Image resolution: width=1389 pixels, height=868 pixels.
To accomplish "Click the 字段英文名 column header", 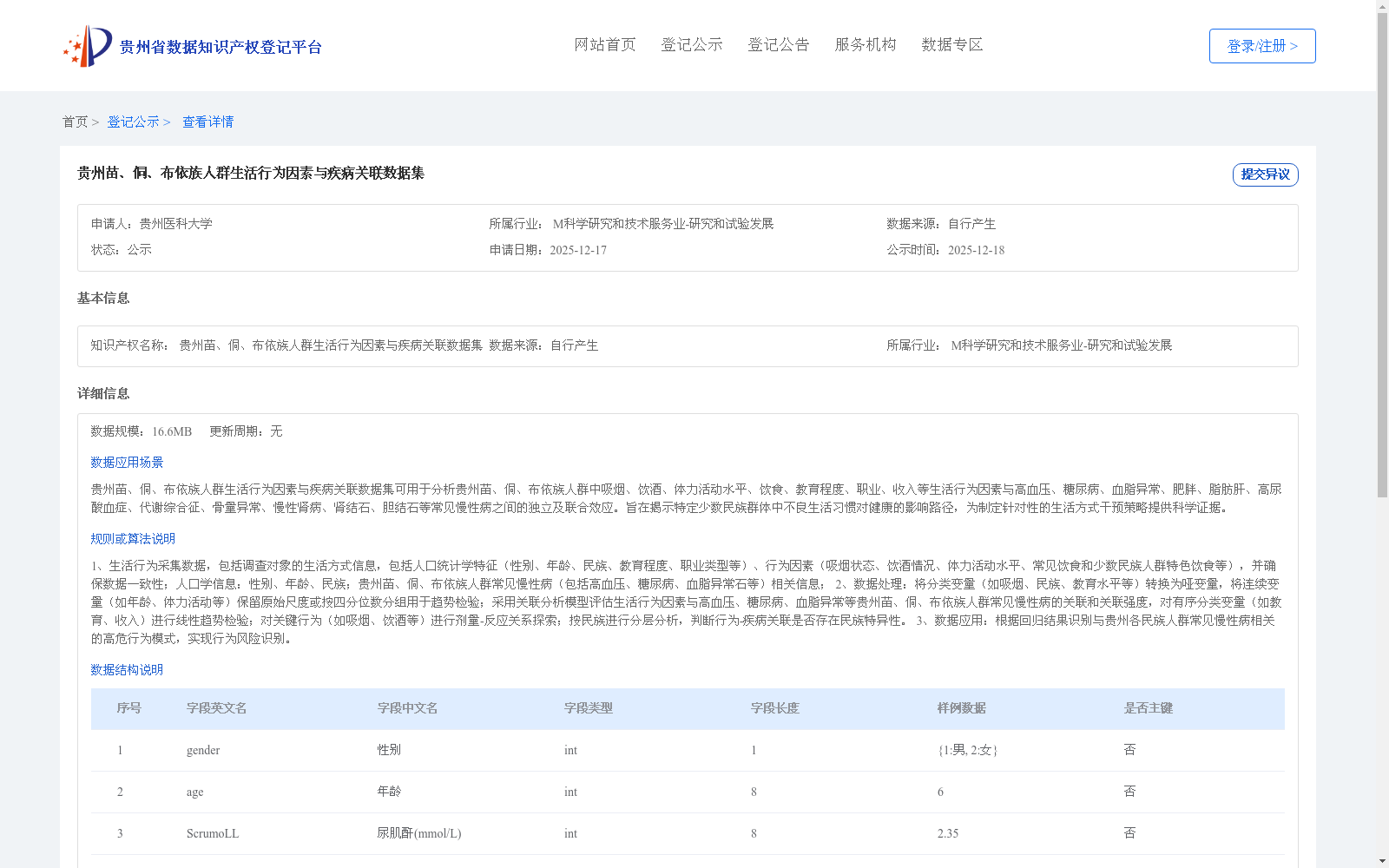I will click(x=217, y=708).
